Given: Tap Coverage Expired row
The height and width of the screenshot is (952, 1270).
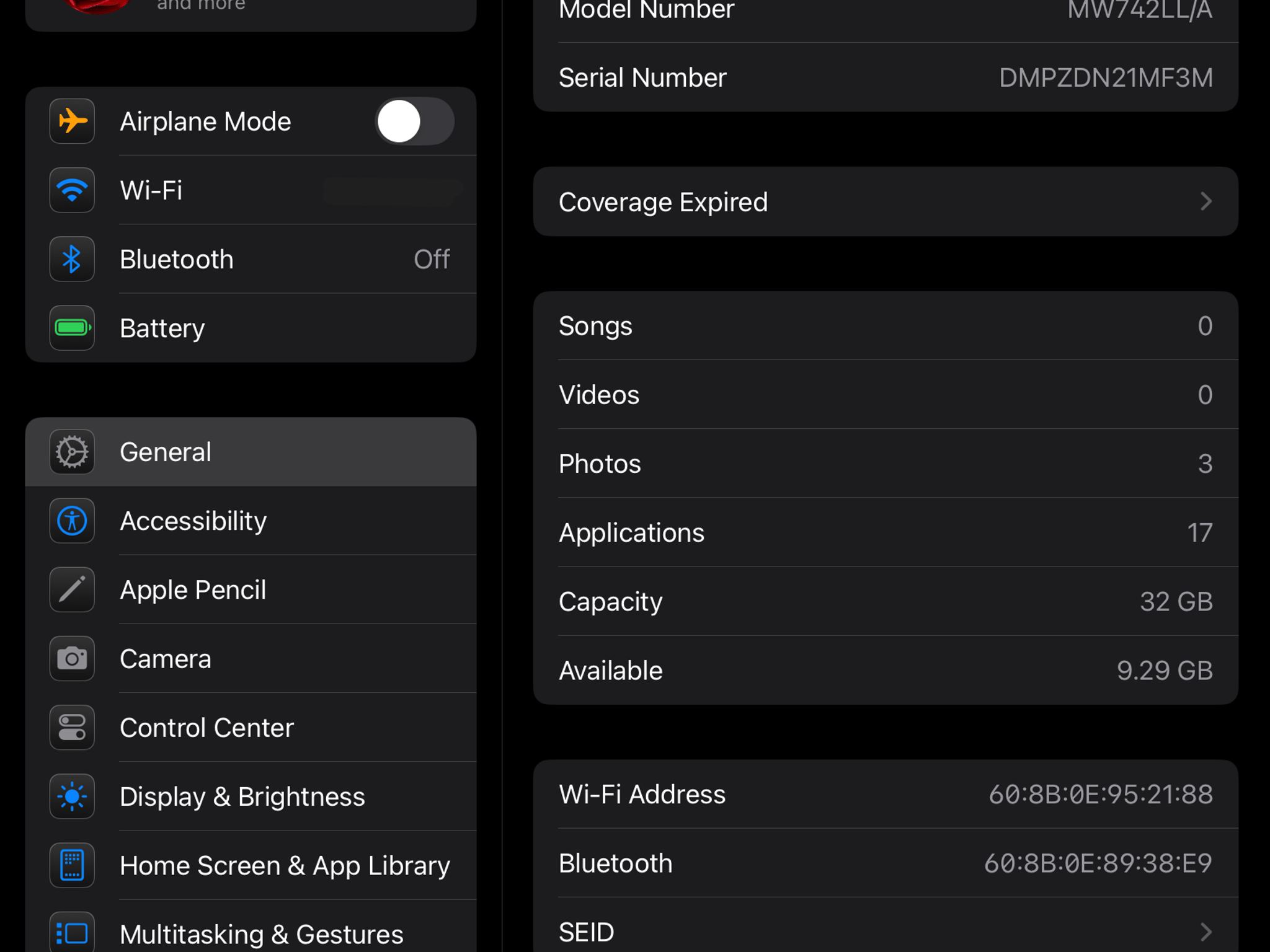Looking at the screenshot, I should 886,201.
